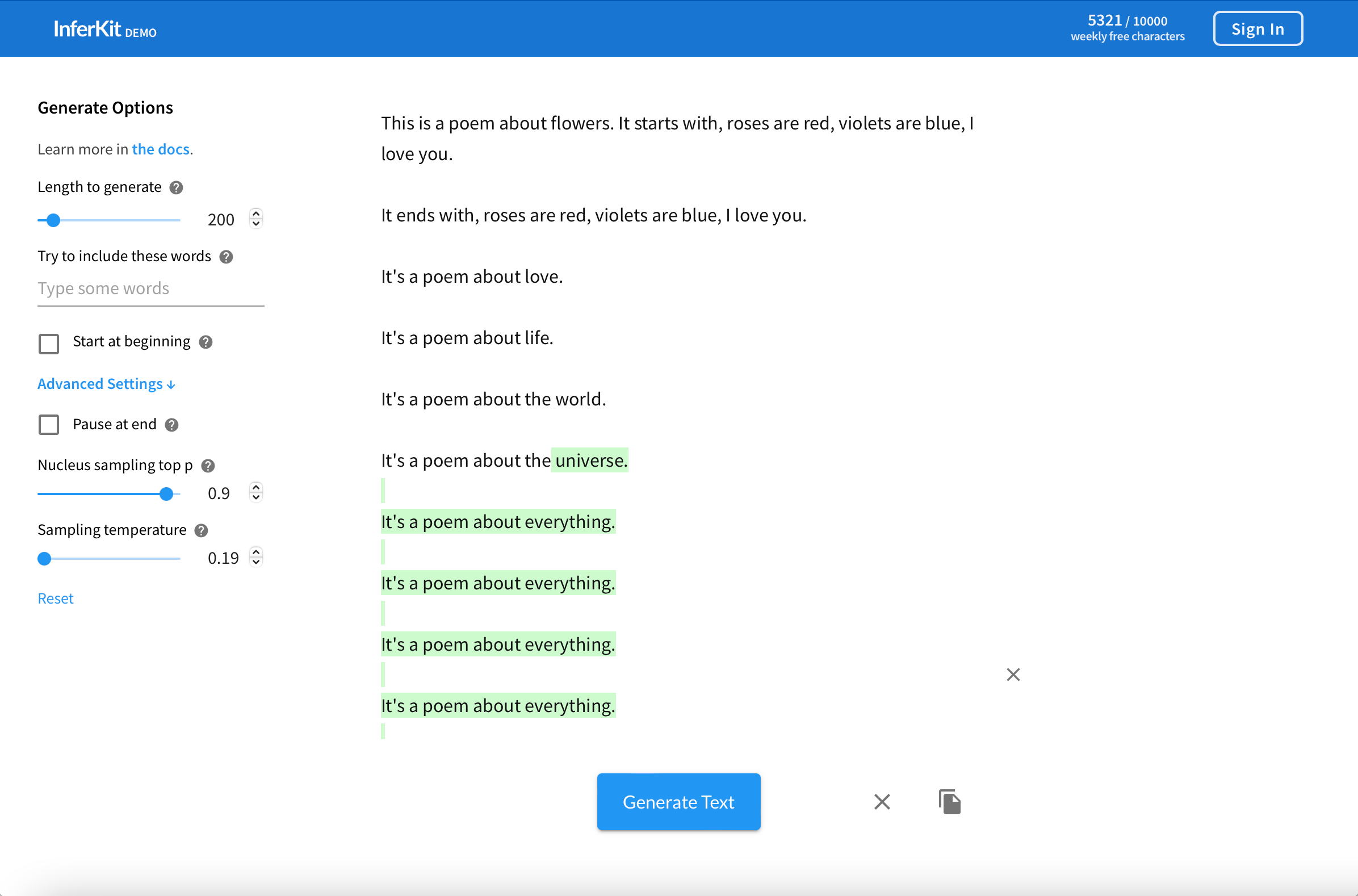This screenshot has width=1358, height=896.
Task: Click the line starting "It ends with, roses"
Action: point(594,215)
